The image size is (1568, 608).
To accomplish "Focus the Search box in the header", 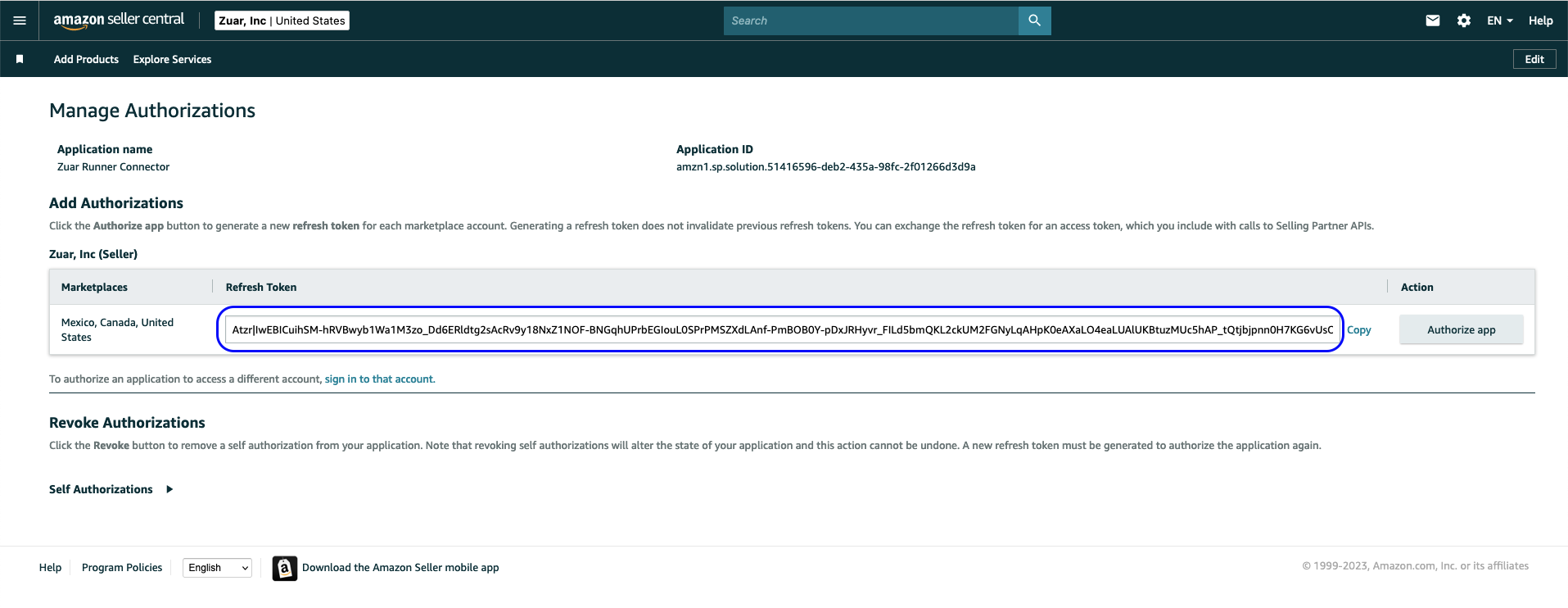I will (x=870, y=20).
